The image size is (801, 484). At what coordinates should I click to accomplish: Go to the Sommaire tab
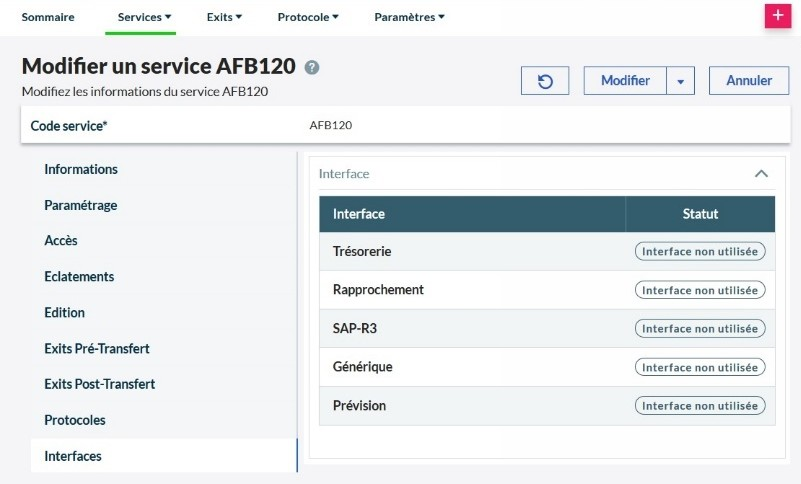coord(48,17)
